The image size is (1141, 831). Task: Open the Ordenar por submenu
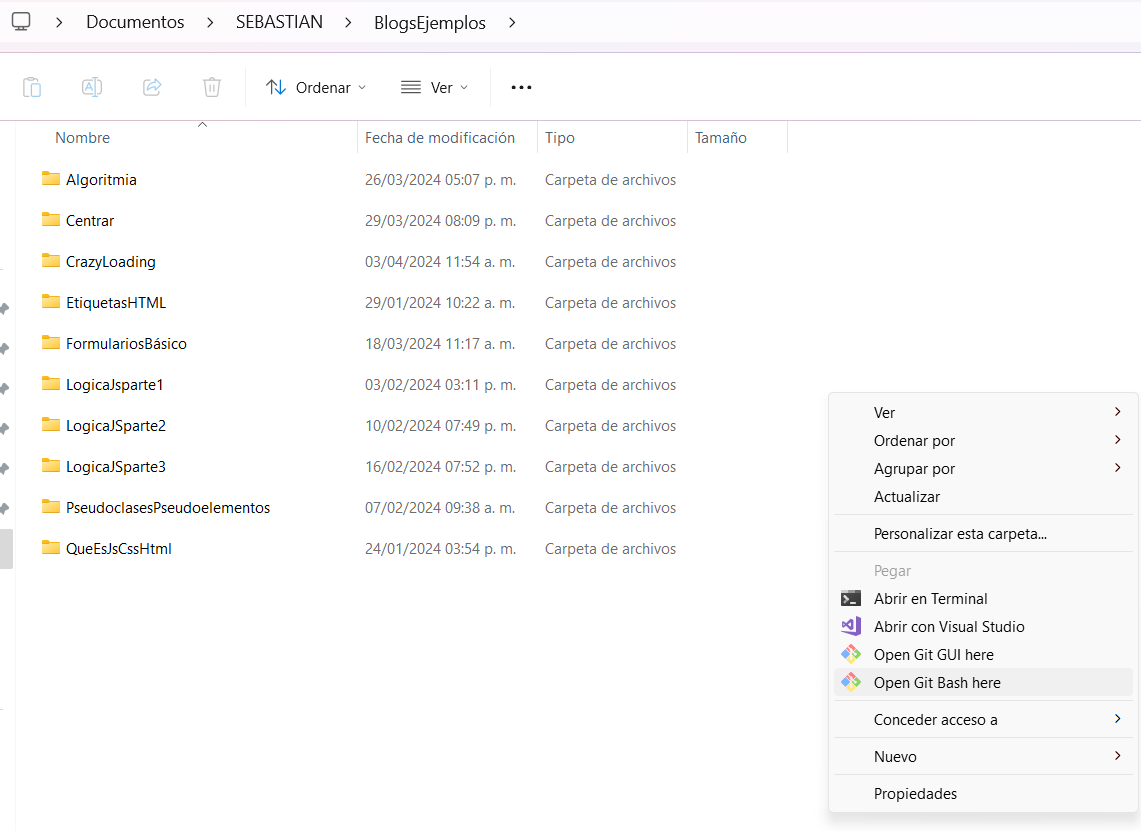[983, 440]
